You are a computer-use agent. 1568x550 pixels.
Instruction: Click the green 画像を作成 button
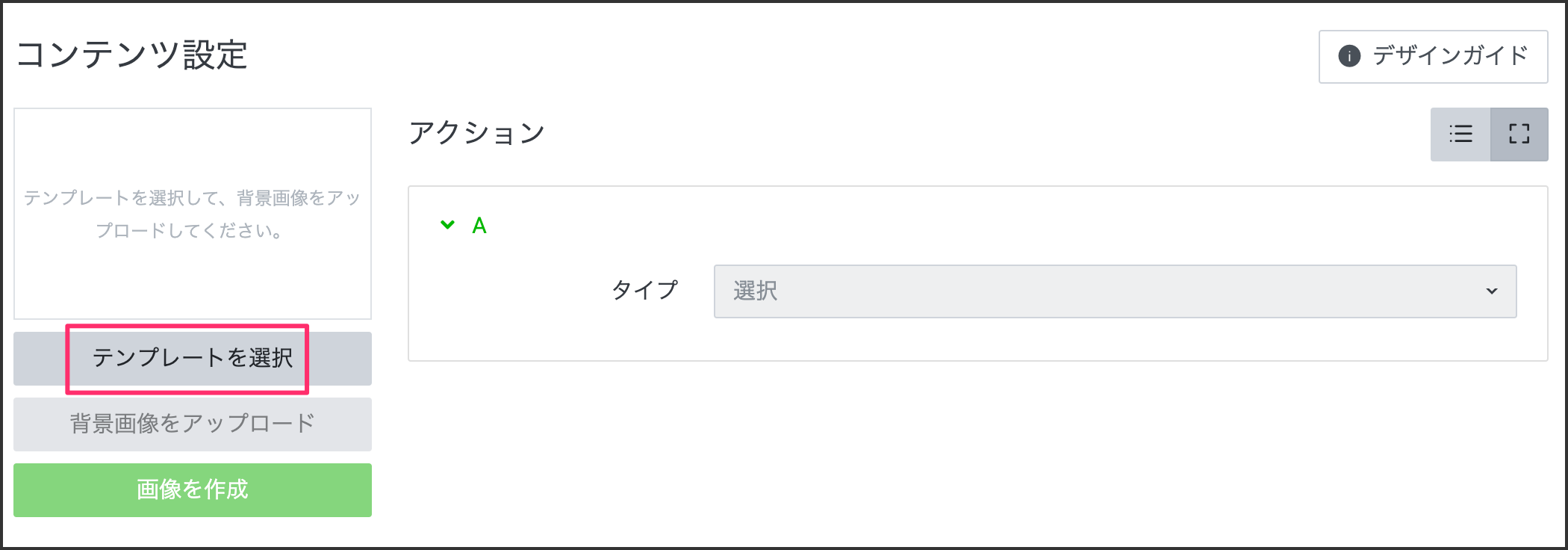(x=192, y=489)
